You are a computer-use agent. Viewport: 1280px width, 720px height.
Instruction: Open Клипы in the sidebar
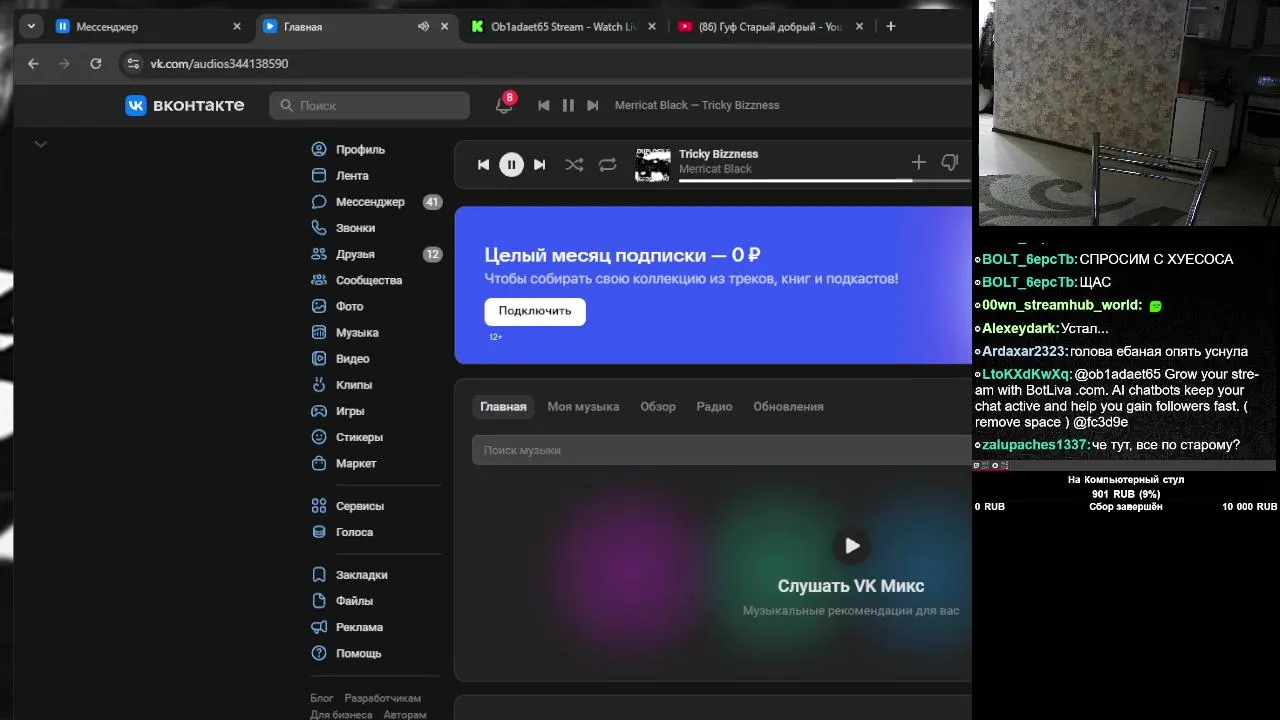[342, 384]
